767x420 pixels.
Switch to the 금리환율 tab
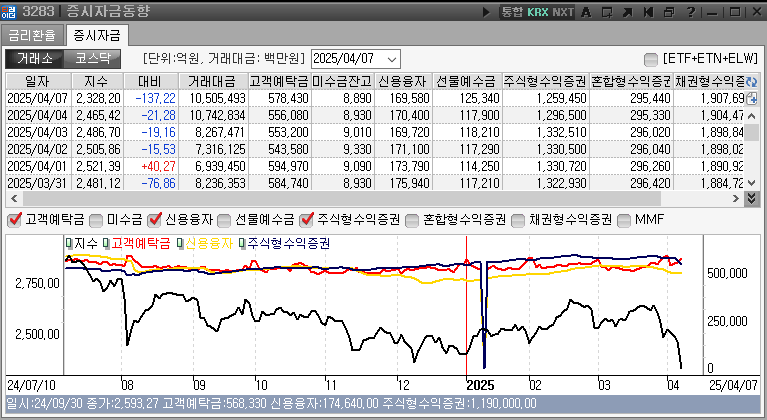tap(32, 35)
